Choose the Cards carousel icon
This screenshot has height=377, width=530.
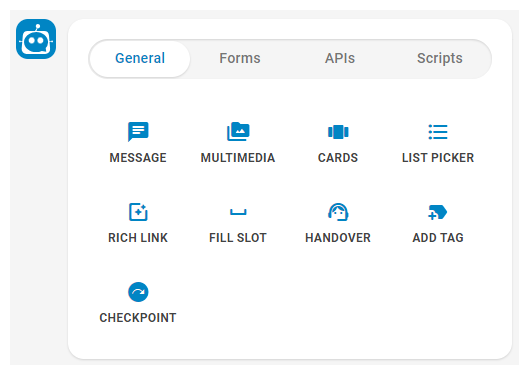[x=338, y=132]
